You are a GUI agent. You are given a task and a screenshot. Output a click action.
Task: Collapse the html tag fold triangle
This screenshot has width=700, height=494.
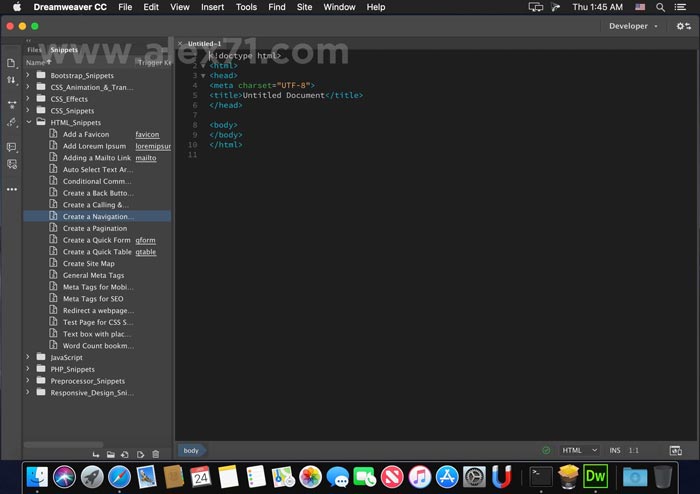tap(203, 66)
